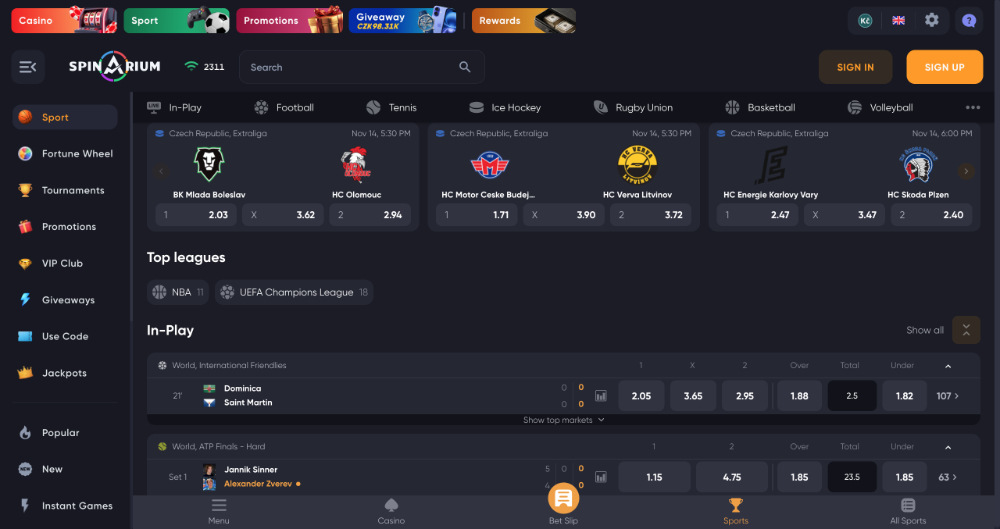
Task: Click the SIGN IN button
Action: click(855, 67)
